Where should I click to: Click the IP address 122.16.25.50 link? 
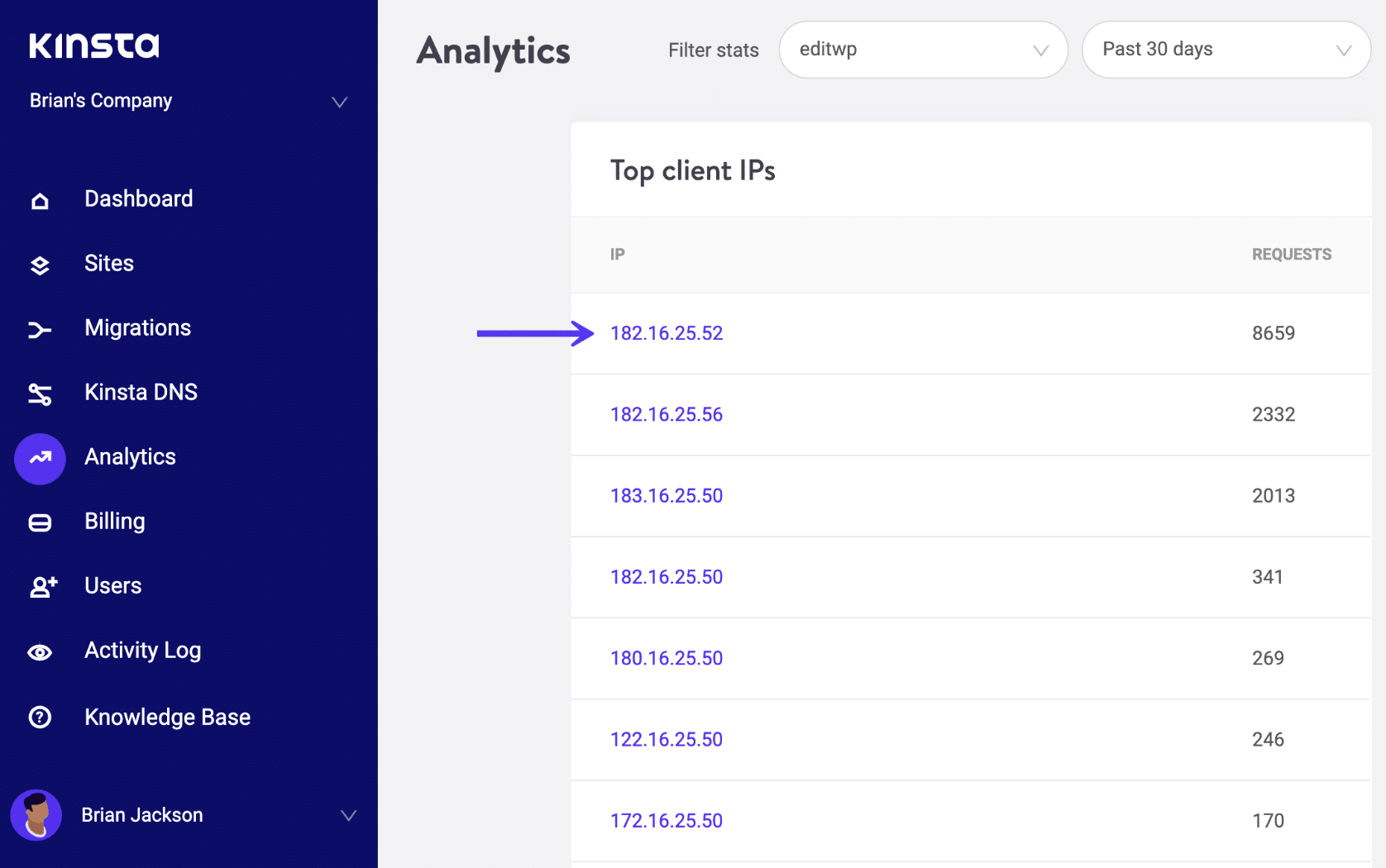coord(666,739)
